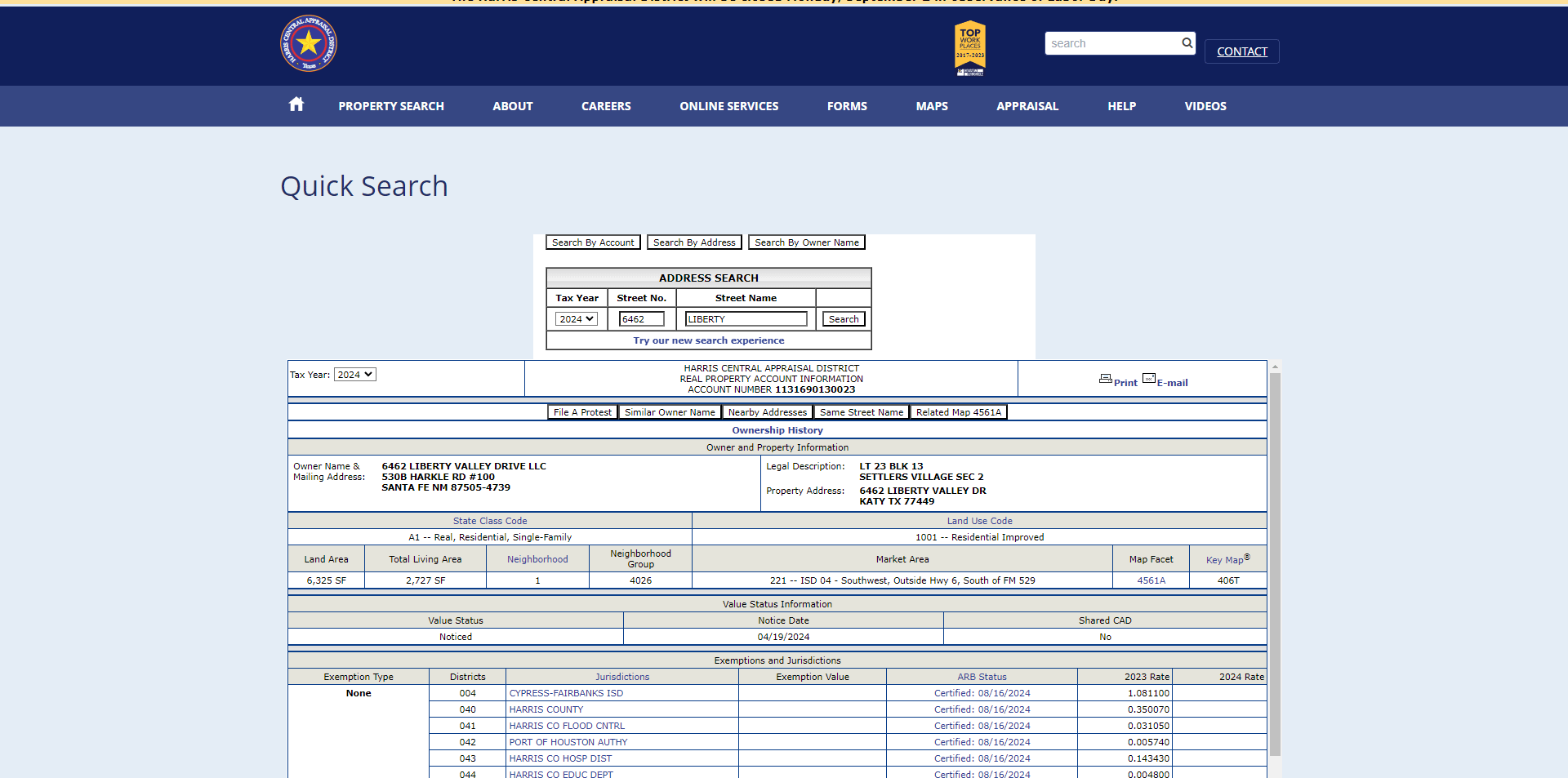Screen dimensions: 1568x778
Task: Open HARRIS CO HOSP DIST link
Action: [560, 758]
